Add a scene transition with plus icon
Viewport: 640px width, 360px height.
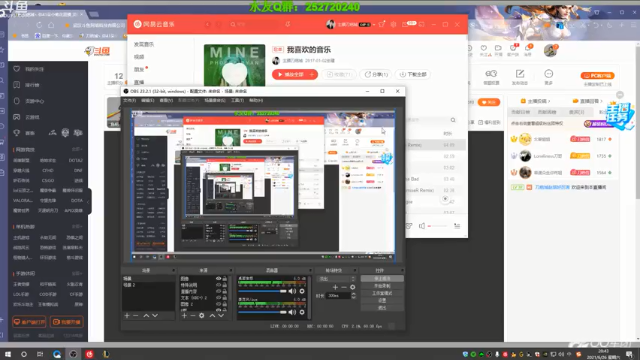[x=335, y=287]
